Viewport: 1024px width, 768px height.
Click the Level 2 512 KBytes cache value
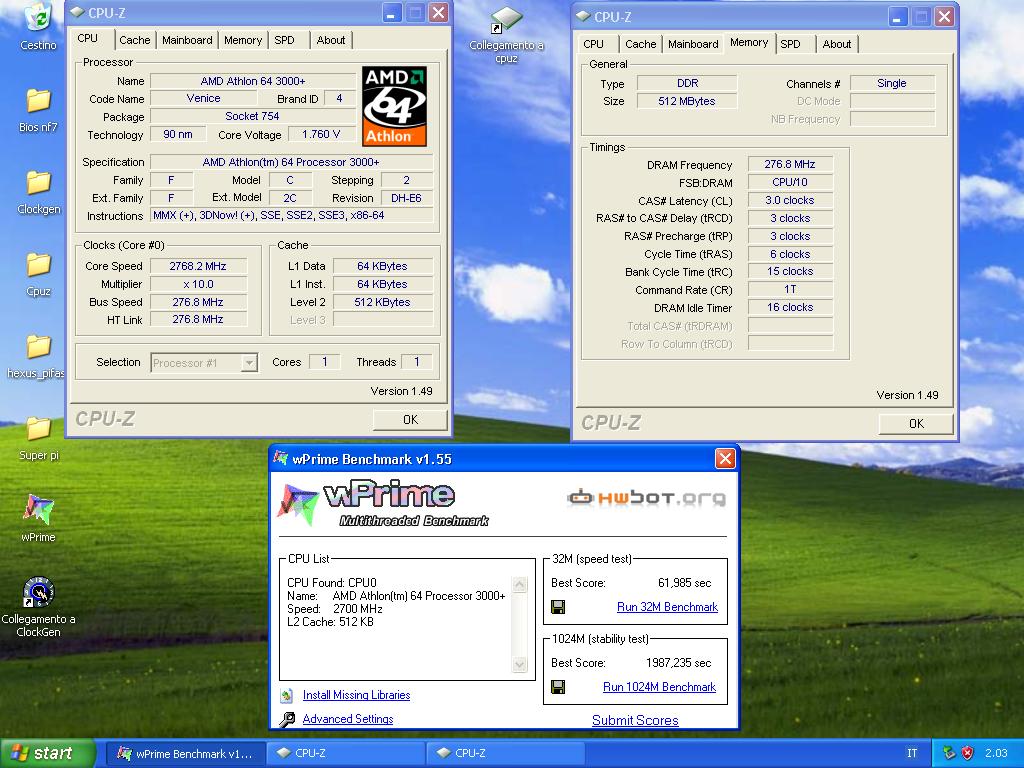[382, 302]
